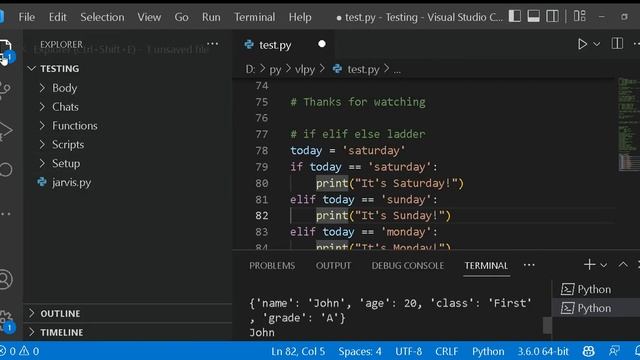Split the editor to the right
The height and width of the screenshot is (360, 640).
pos(617,44)
